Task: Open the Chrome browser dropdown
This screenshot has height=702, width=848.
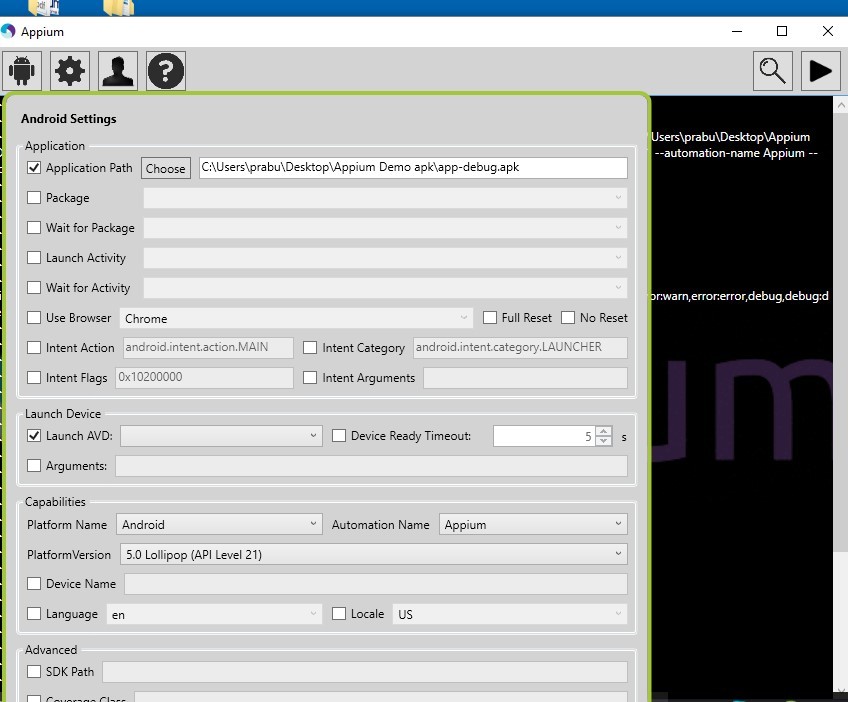Action: (x=296, y=318)
